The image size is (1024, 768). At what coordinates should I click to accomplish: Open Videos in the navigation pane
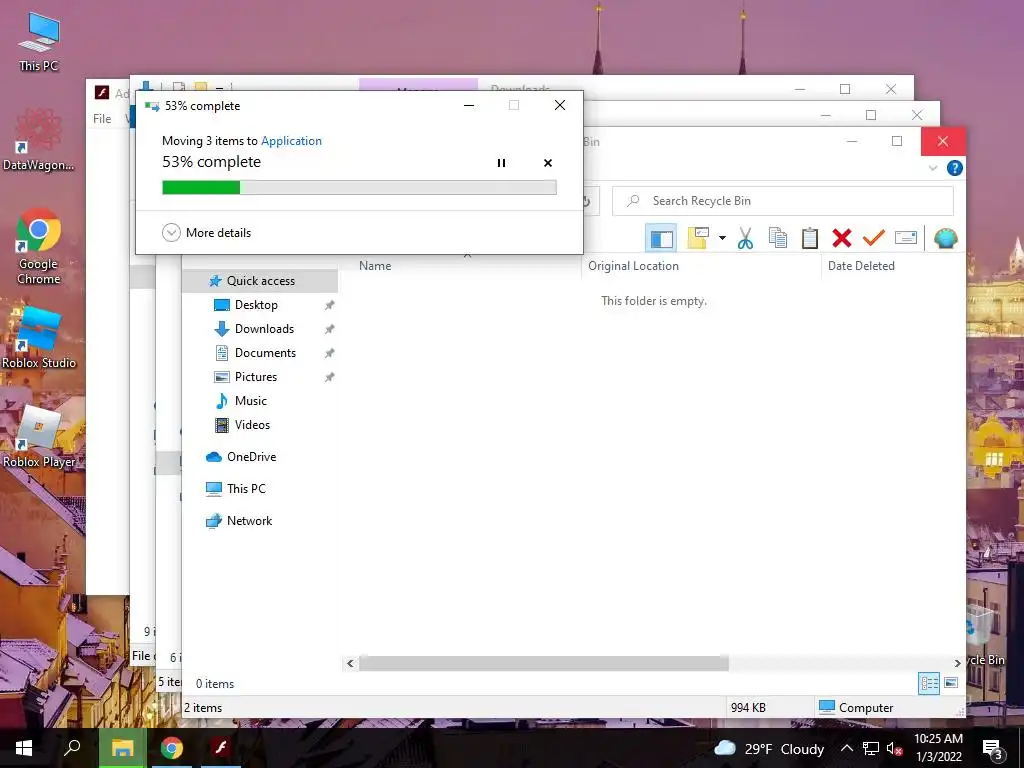pos(252,425)
